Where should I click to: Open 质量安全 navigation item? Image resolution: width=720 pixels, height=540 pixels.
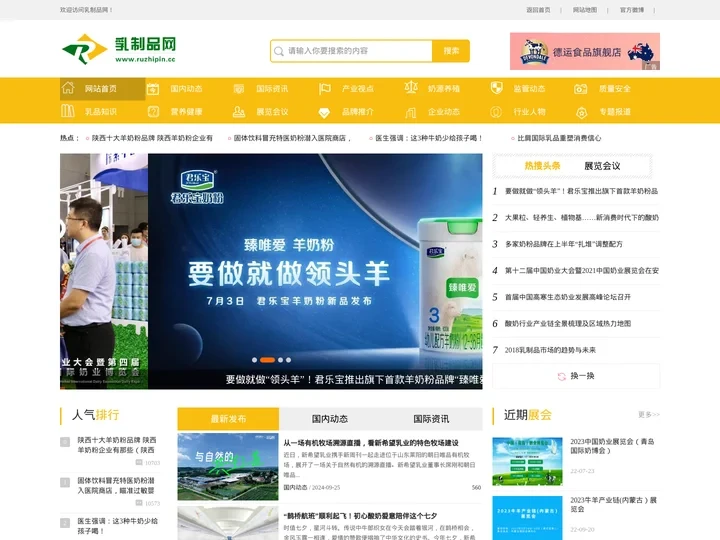click(615, 89)
